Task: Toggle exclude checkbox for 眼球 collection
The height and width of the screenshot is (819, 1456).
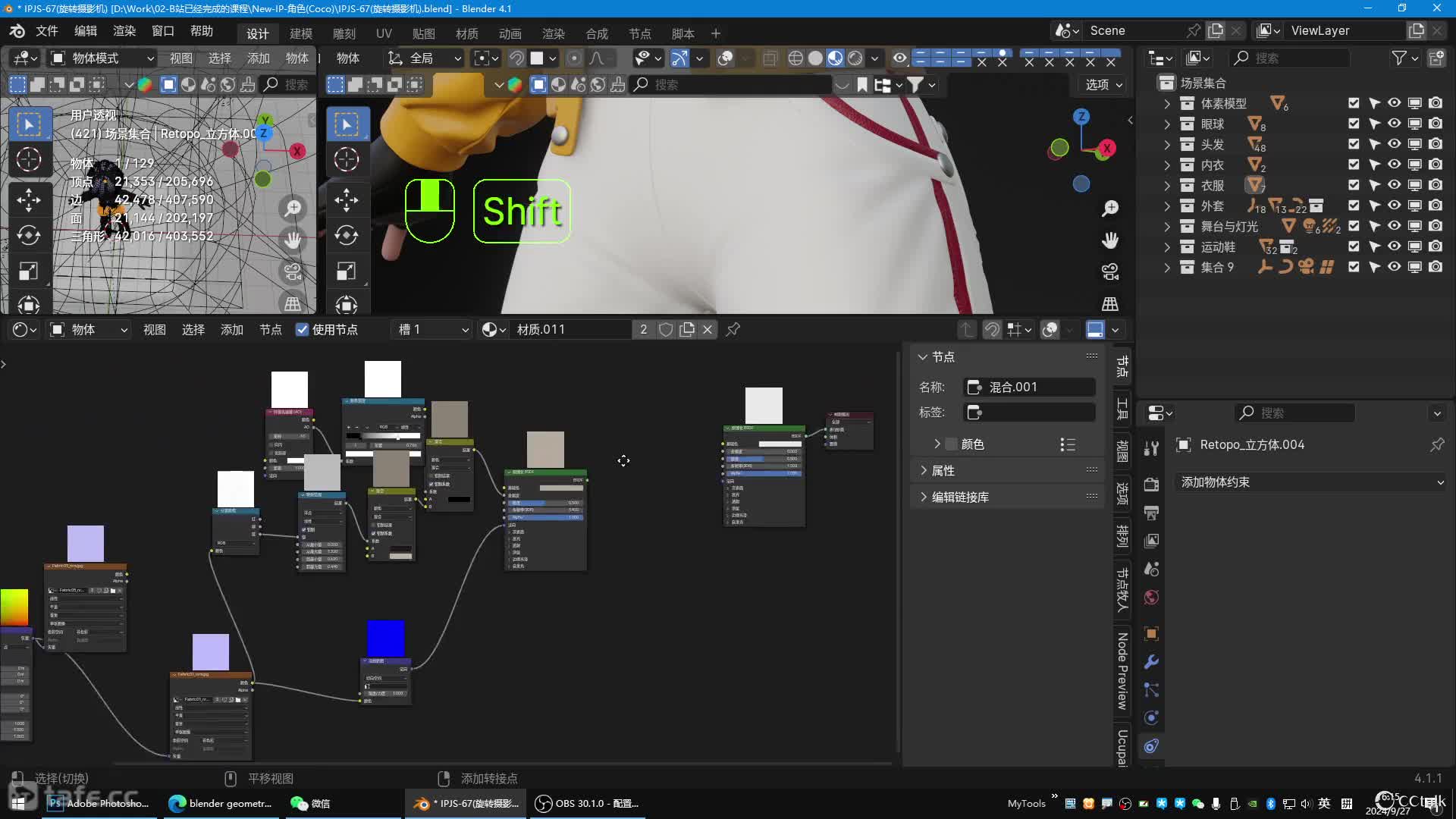Action: click(x=1354, y=124)
